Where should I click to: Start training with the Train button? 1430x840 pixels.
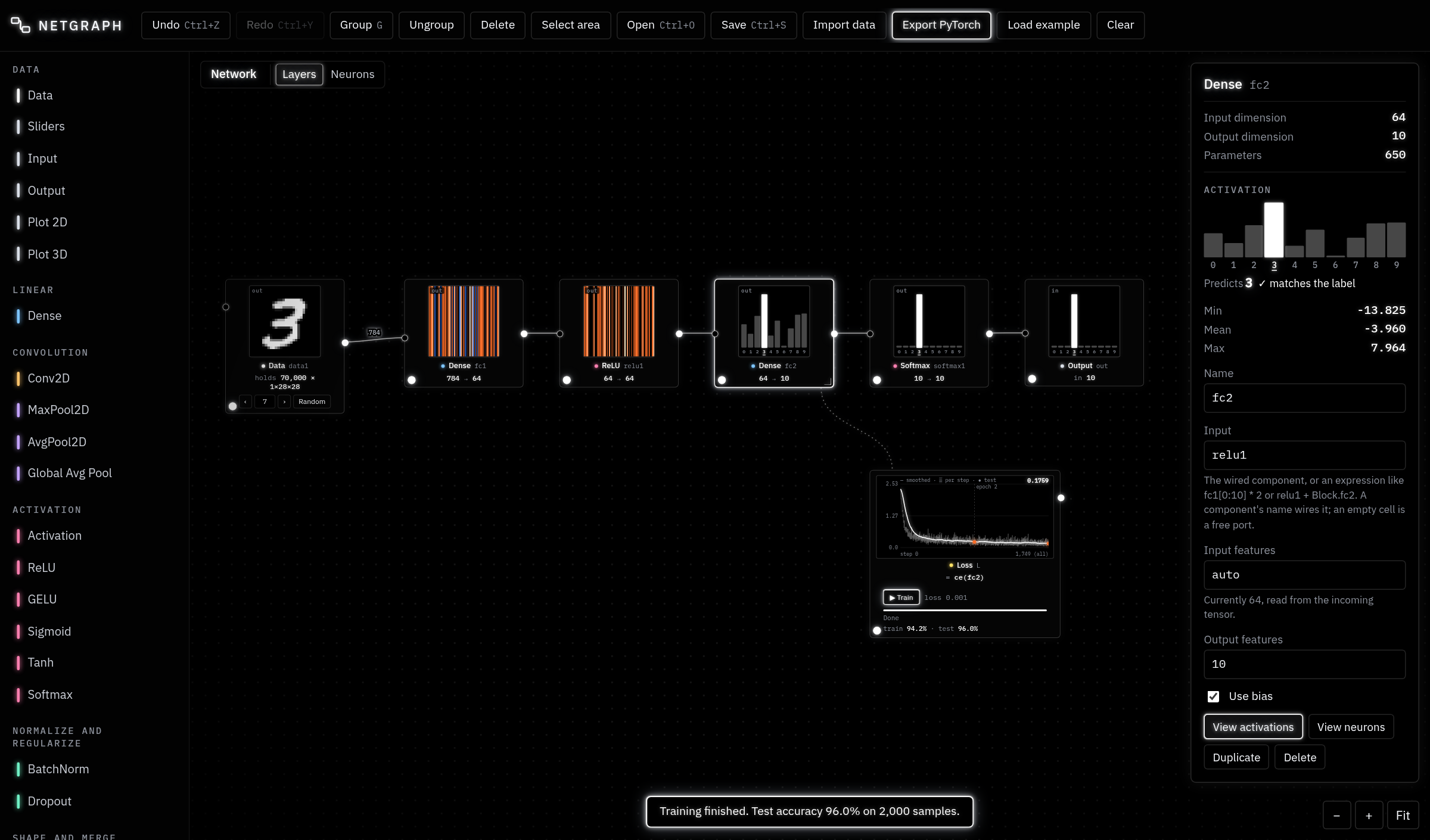tap(901, 598)
